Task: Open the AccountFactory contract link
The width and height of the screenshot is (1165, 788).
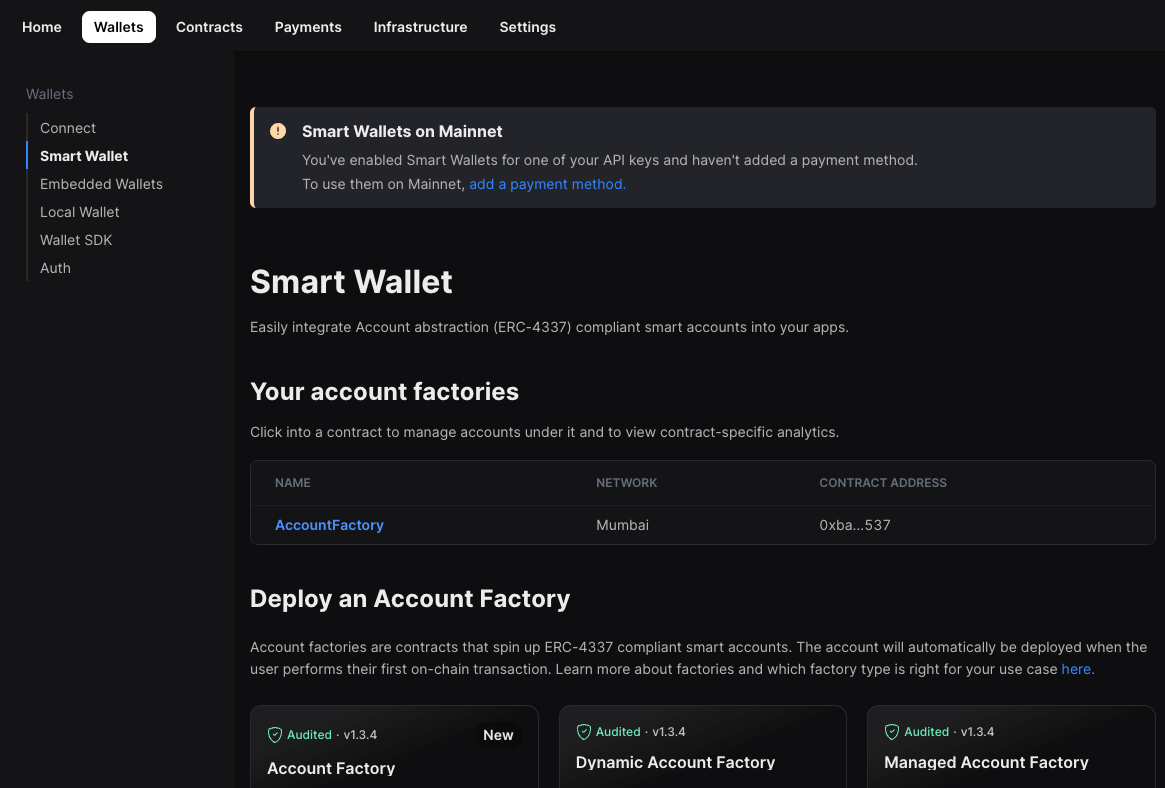Action: (x=329, y=525)
